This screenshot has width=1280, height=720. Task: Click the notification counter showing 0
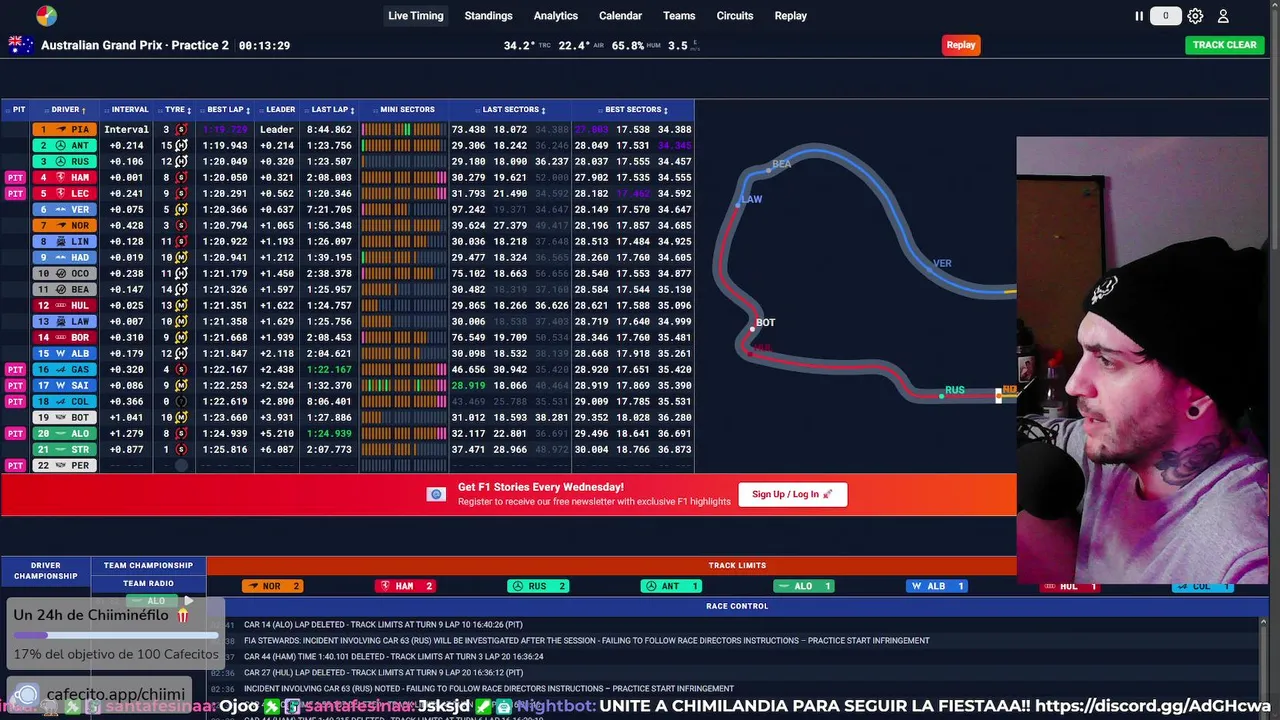tap(1165, 16)
